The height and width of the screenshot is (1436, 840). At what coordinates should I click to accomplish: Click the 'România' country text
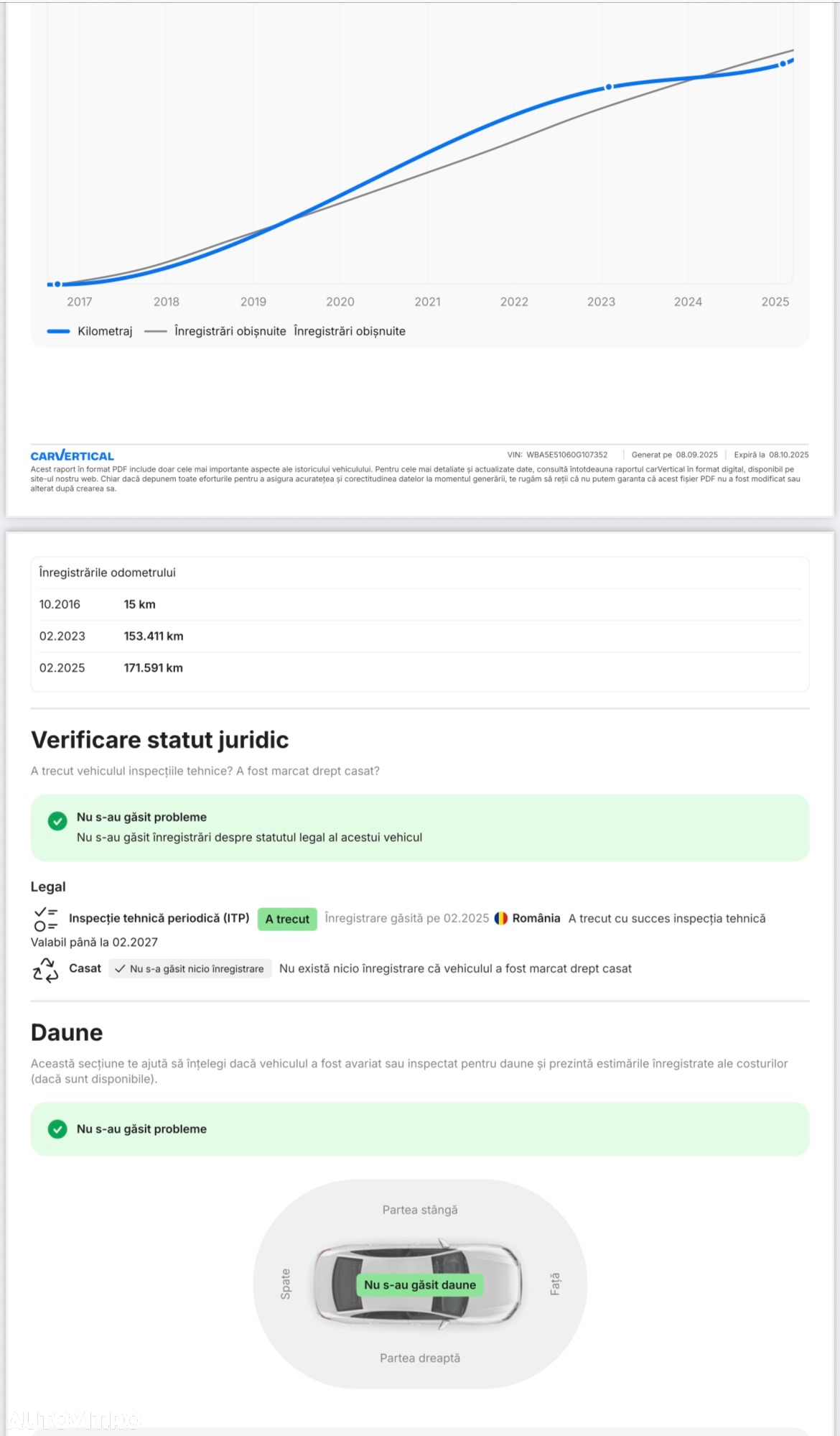click(x=536, y=918)
